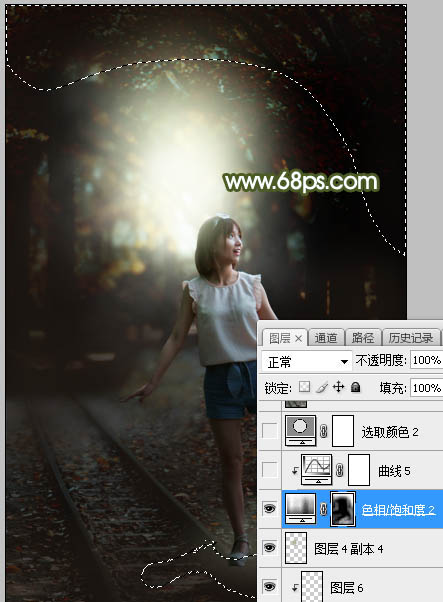
Task: Click the 色相/饱和度 2 black mask thumbnail
Action: pyautogui.click(x=343, y=509)
